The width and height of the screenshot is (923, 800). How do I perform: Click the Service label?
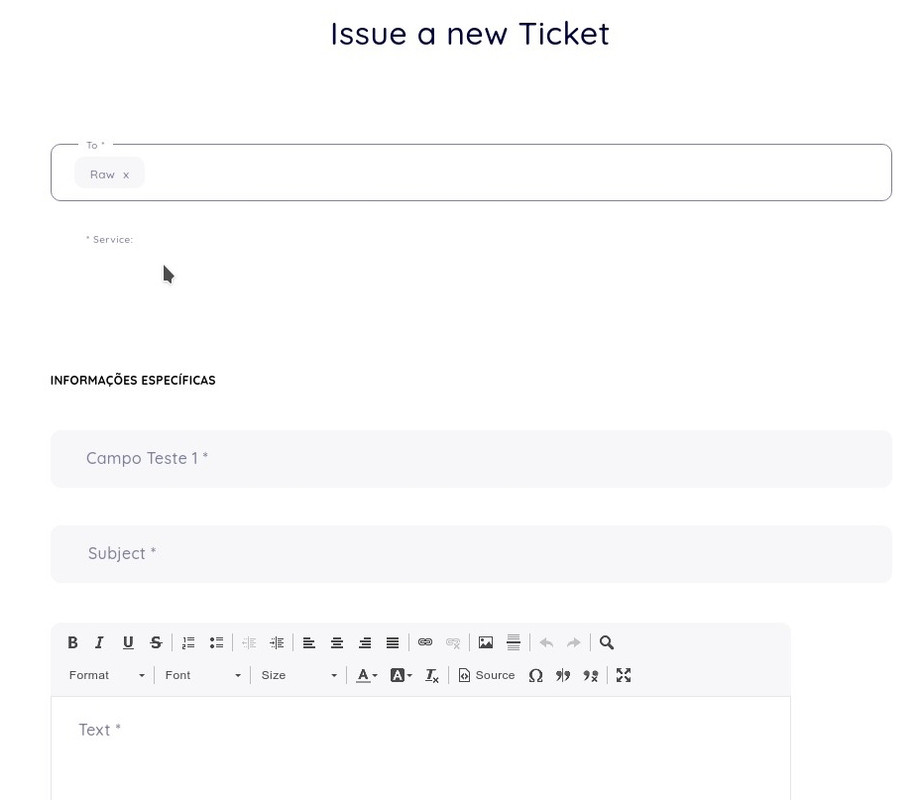pos(109,240)
